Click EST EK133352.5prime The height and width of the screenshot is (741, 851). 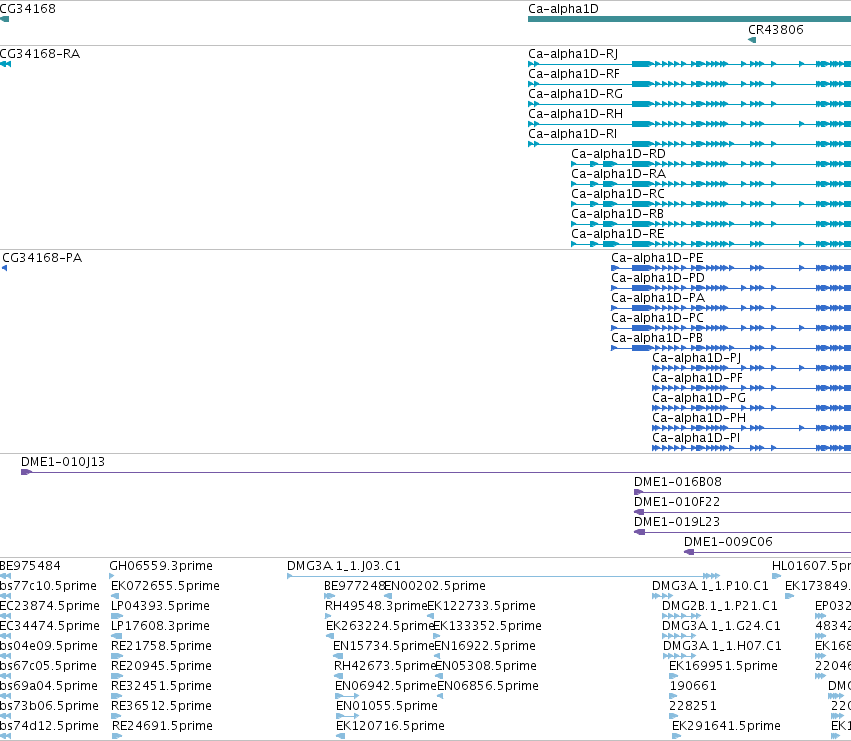click(x=487, y=626)
